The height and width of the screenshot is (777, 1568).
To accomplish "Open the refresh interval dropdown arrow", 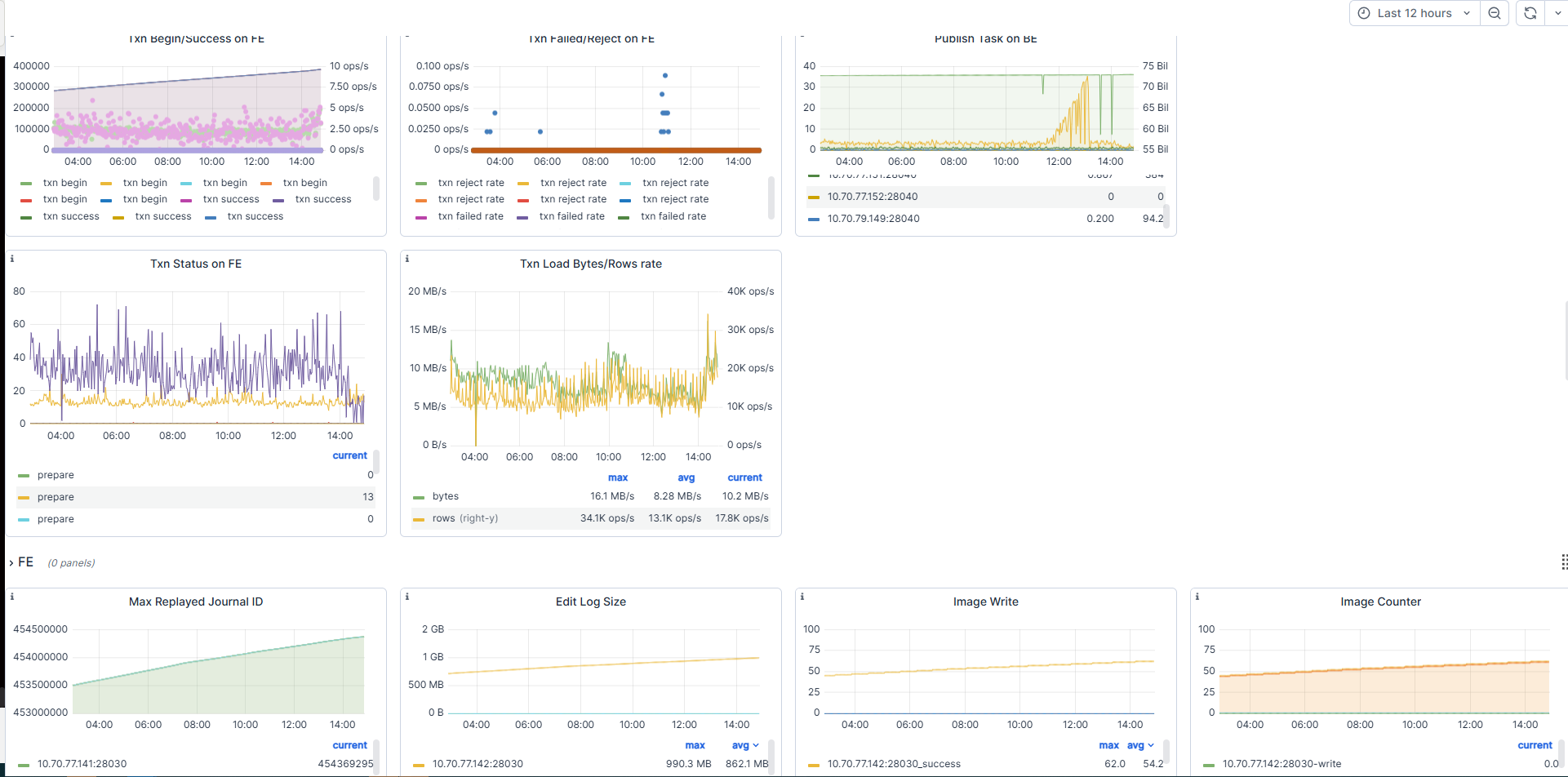I will point(1557,13).
